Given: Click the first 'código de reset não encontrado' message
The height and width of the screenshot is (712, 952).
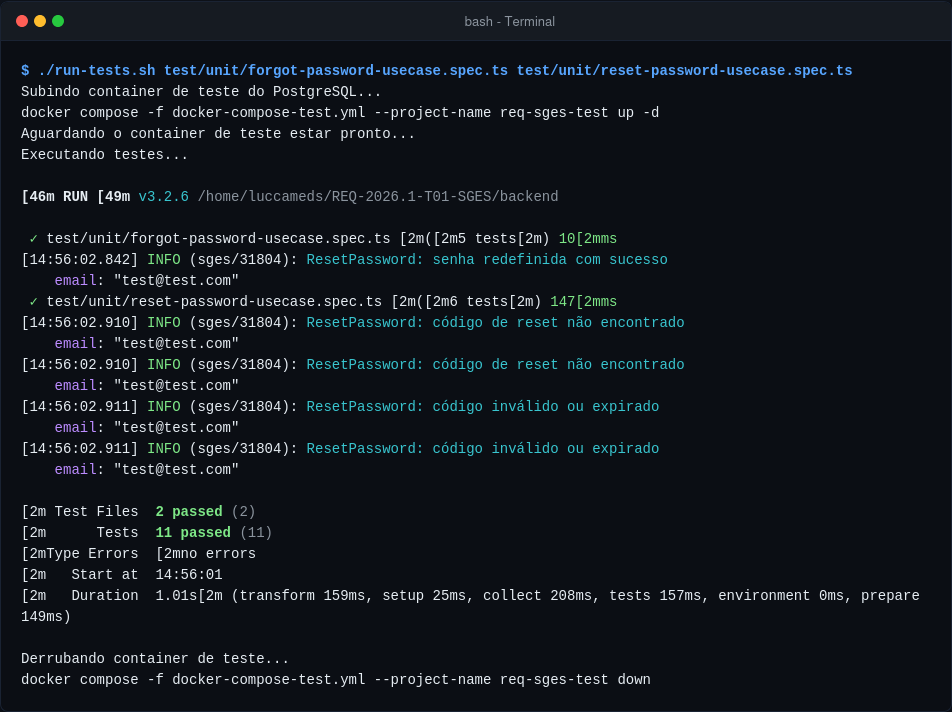Looking at the screenshot, I should click(558, 322).
